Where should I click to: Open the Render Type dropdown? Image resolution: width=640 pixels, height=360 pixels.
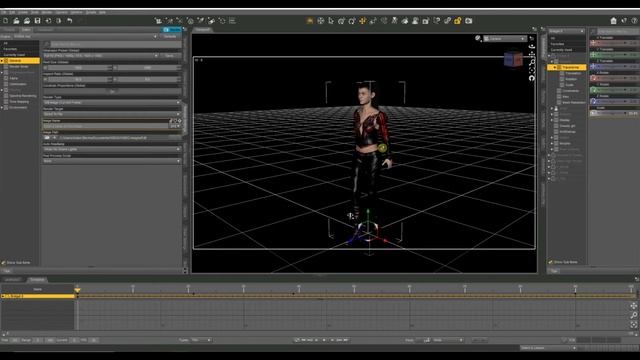pyautogui.click(x=112, y=102)
